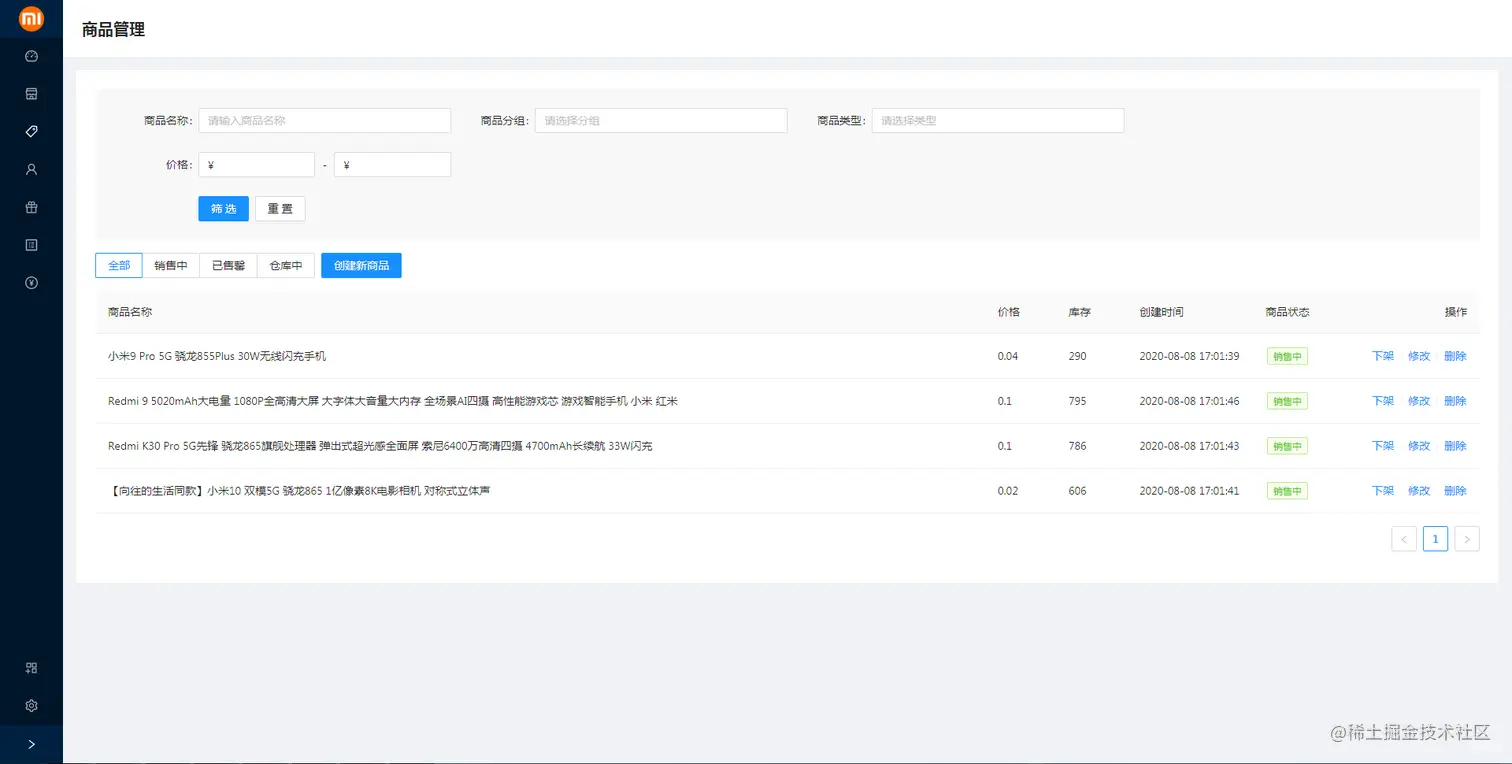The image size is (1512, 764).
Task: Select page 1 in pagination
Action: tap(1435, 539)
